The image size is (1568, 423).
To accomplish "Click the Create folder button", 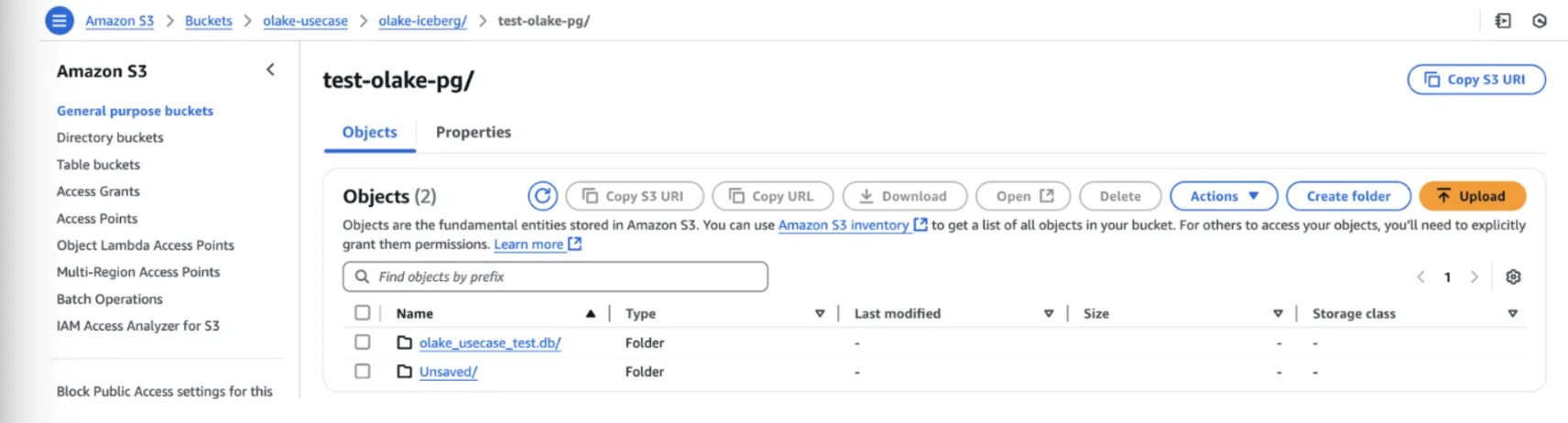I will point(1347,196).
